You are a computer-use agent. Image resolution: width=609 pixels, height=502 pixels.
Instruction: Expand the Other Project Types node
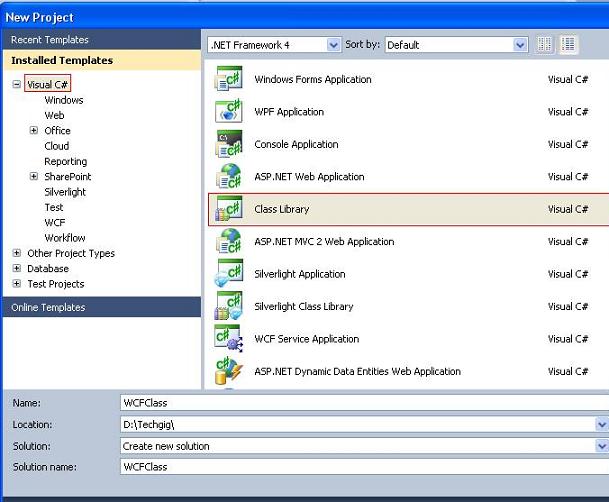(x=16, y=253)
